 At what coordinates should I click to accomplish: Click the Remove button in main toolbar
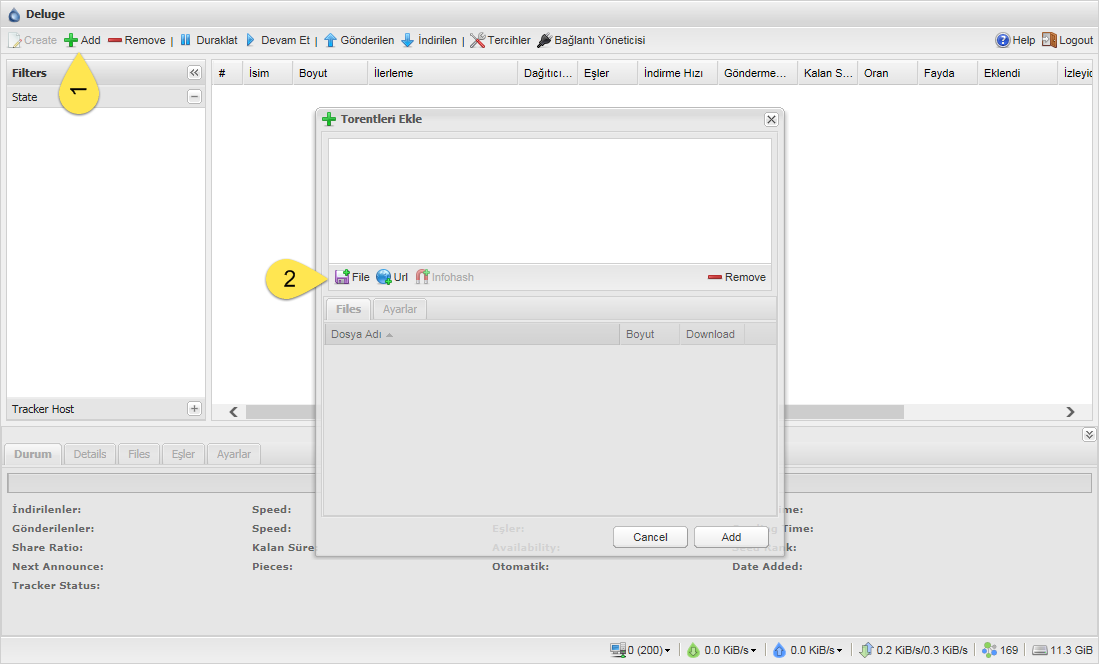137,41
